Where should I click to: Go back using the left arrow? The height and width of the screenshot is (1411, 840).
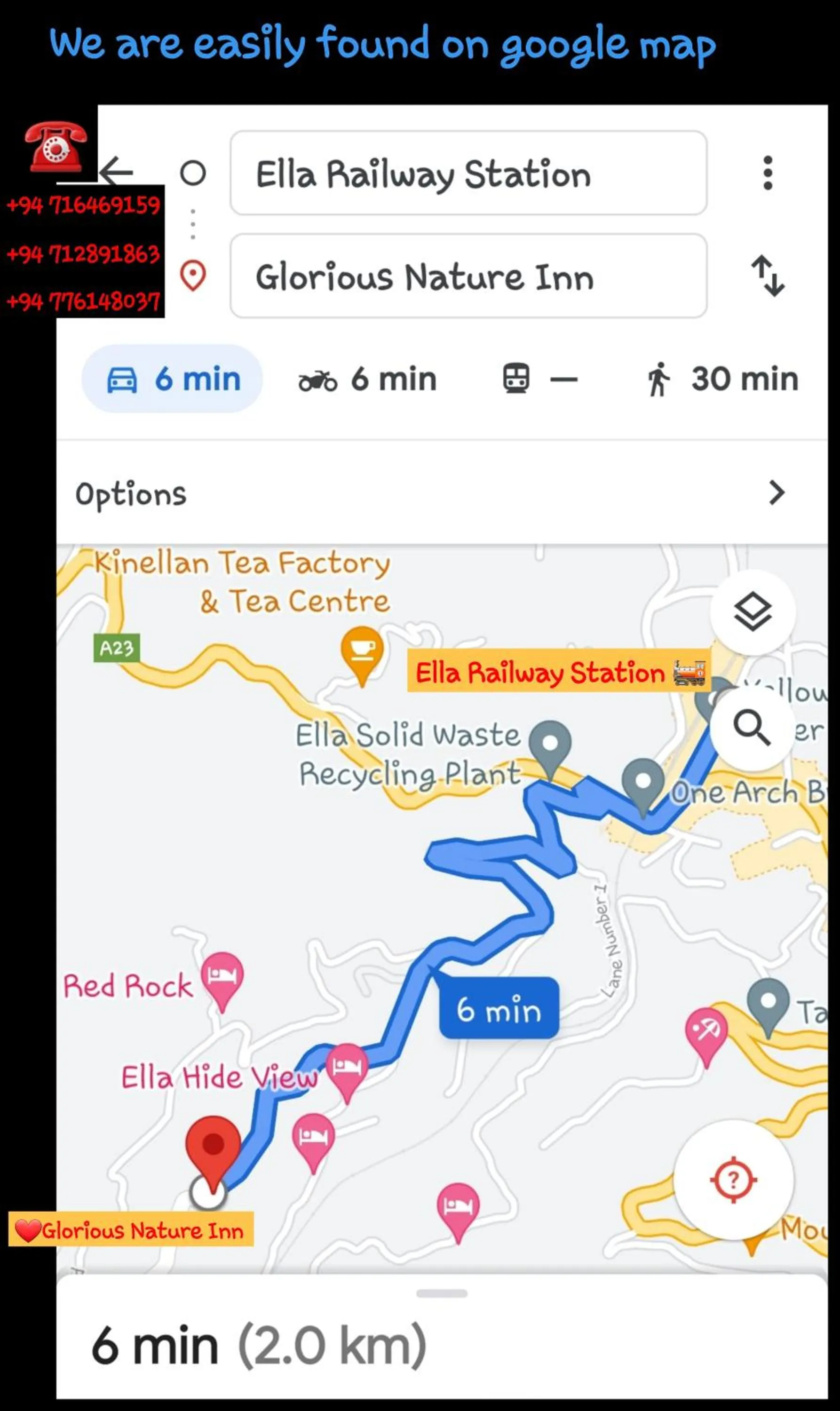[x=117, y=171]
